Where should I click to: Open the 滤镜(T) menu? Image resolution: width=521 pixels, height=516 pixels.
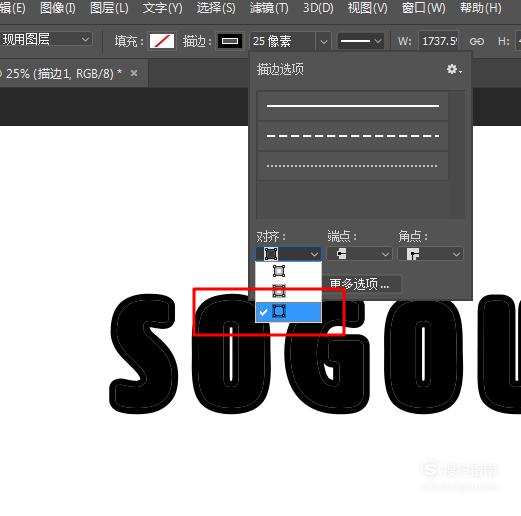click(269, 8)
